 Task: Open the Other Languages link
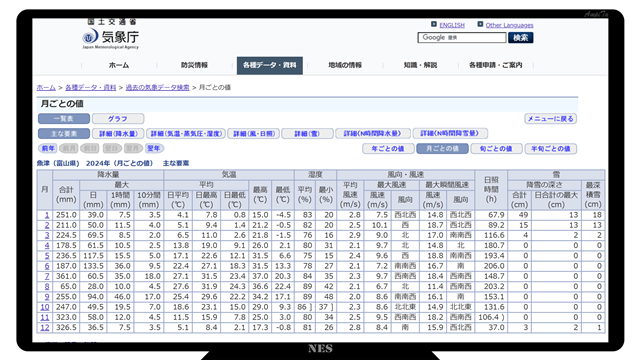click(509, 25)
